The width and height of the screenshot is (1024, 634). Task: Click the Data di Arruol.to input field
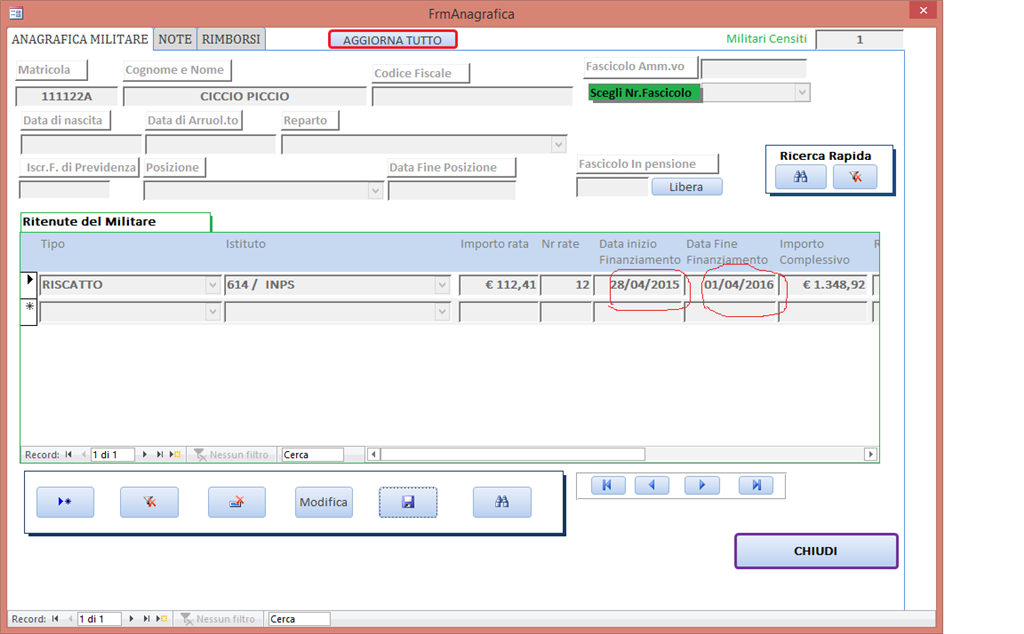pos(211,144)
